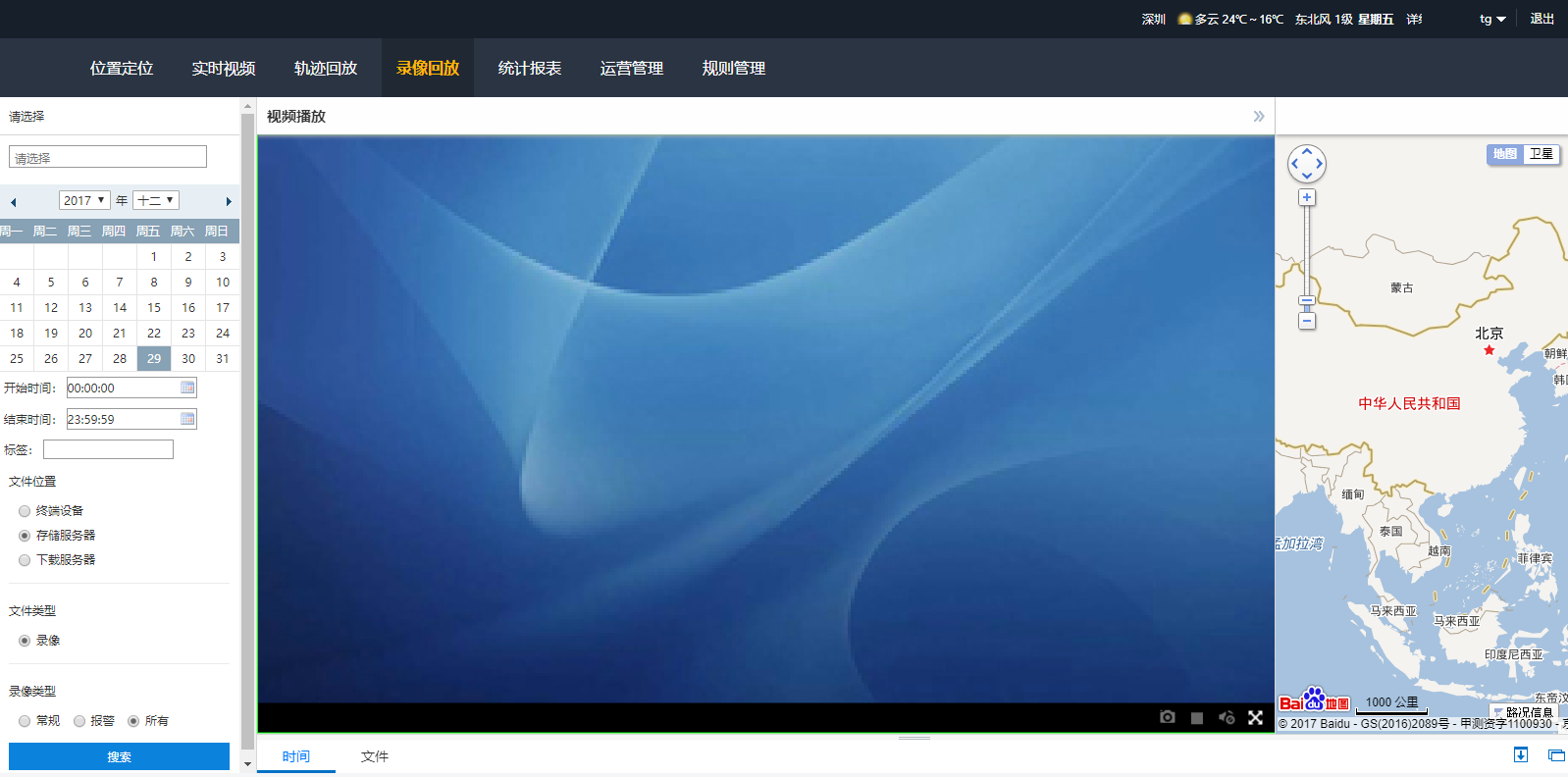Open 位置定位 navigation menu
This screenshot has height=777, width=1568.
[122, 68]
